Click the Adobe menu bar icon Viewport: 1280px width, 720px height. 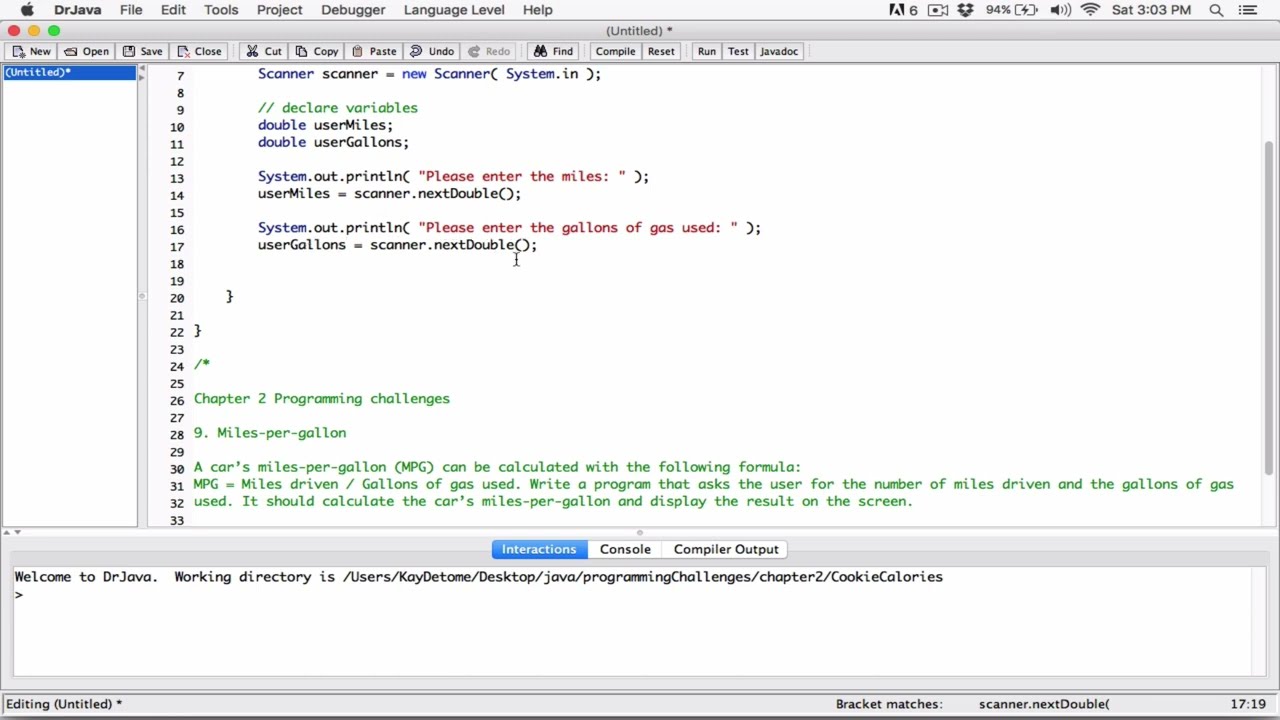click(x=903, y=10)
